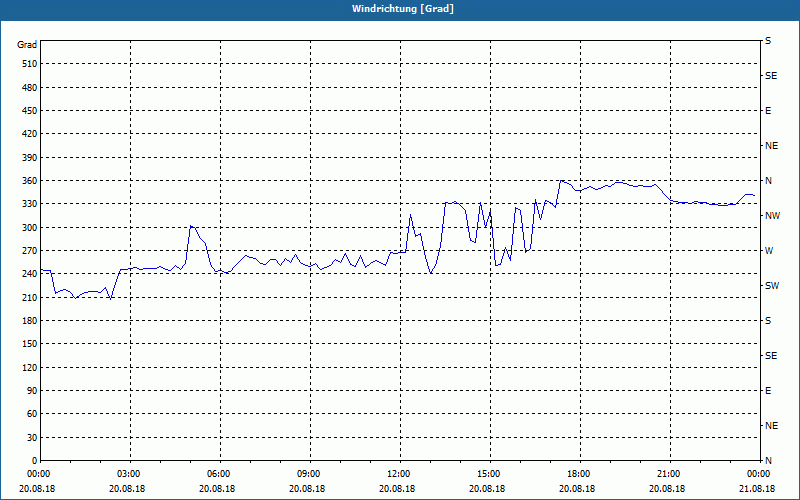Select the 330 y-axis value

(30, 204)
